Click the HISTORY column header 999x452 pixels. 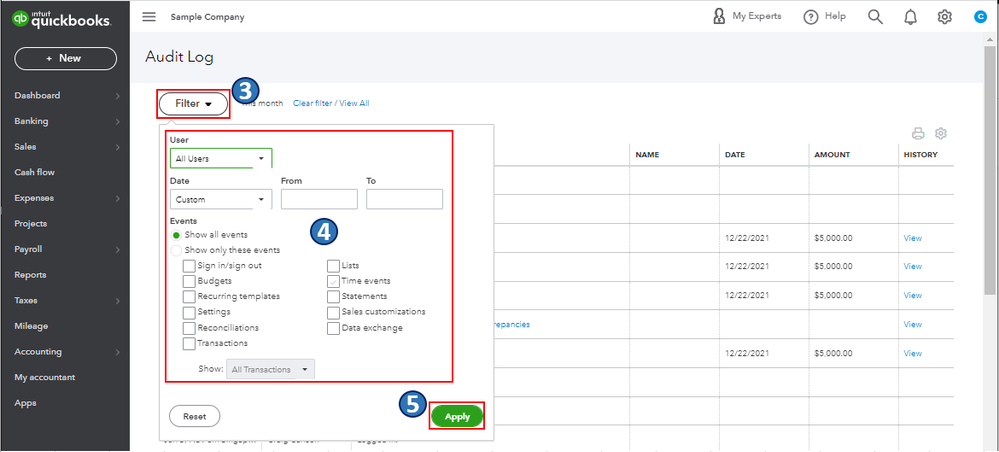click(920, 155)
